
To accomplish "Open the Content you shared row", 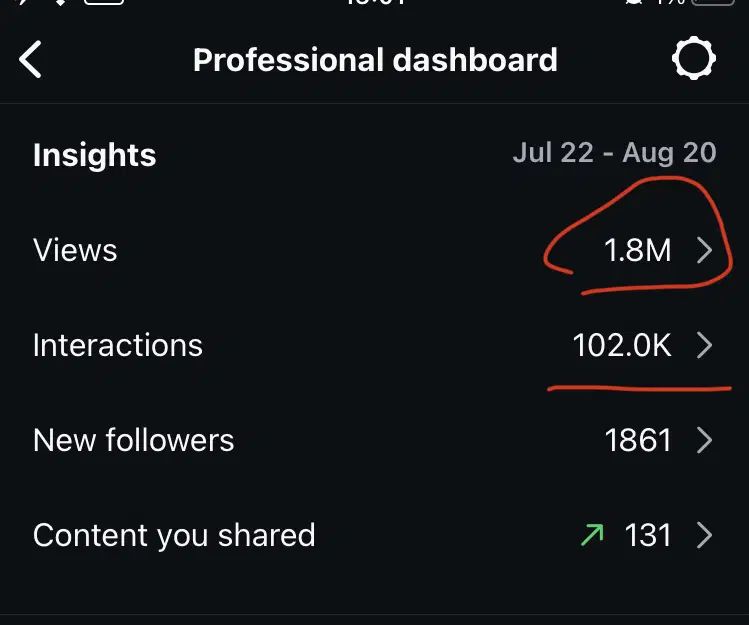I will pos(374,535).
